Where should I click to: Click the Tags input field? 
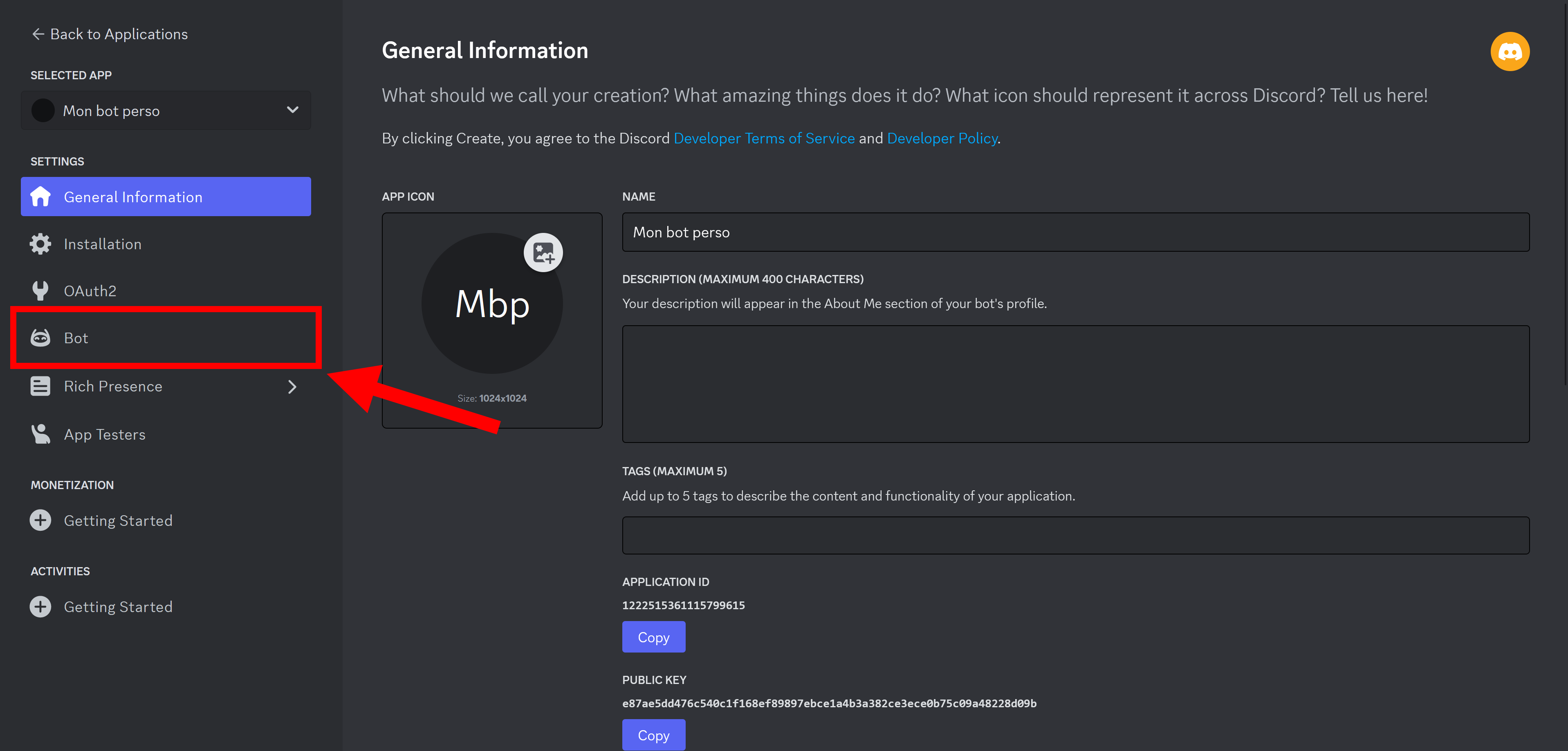pos(1076,535)
